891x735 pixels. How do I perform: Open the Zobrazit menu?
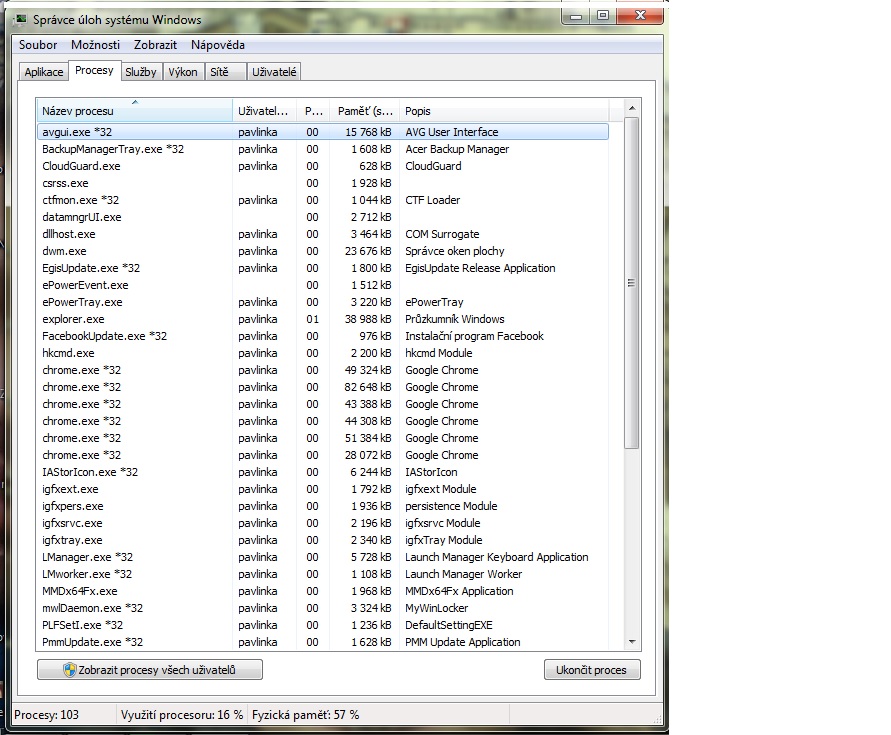point(155,45)
